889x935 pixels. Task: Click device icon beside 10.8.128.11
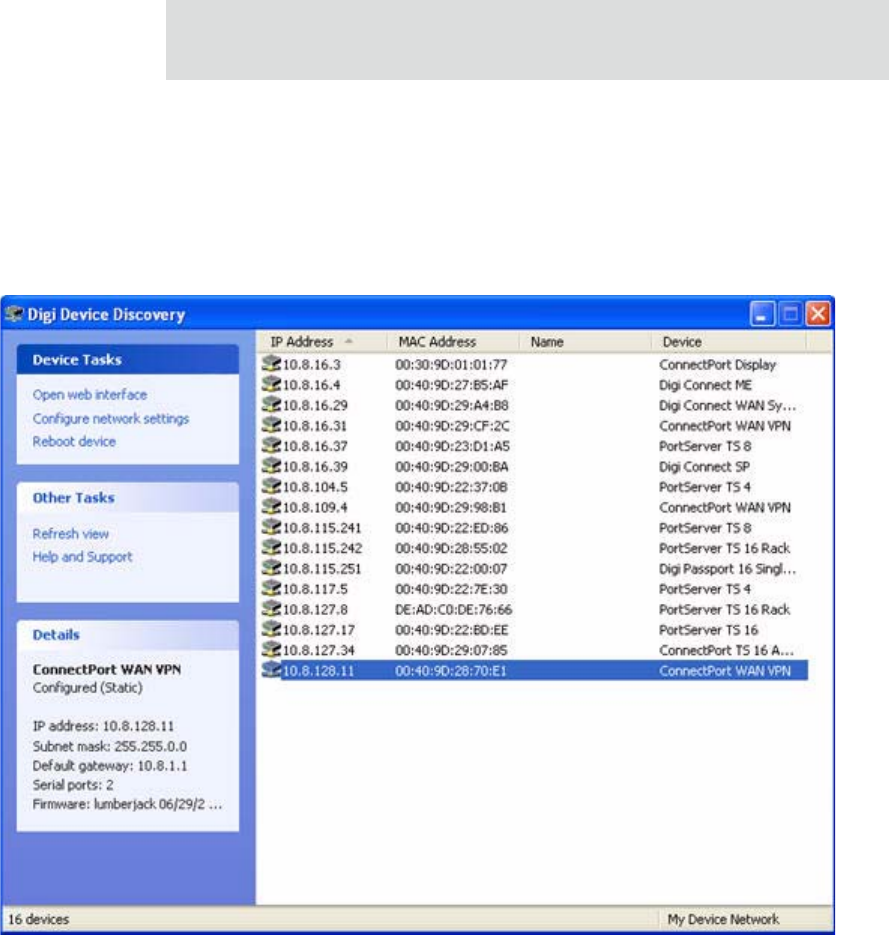pos(271,670)
